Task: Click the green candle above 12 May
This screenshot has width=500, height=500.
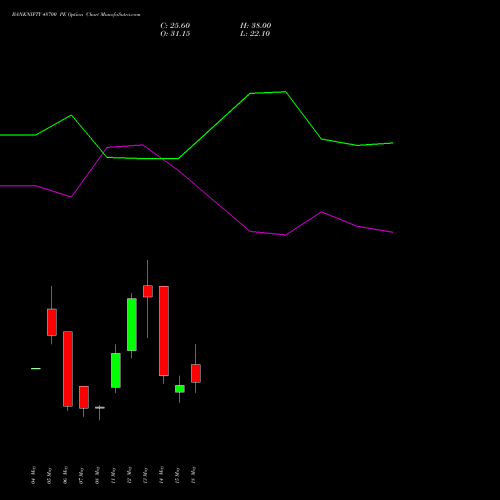Action: (x=132, y=324)
